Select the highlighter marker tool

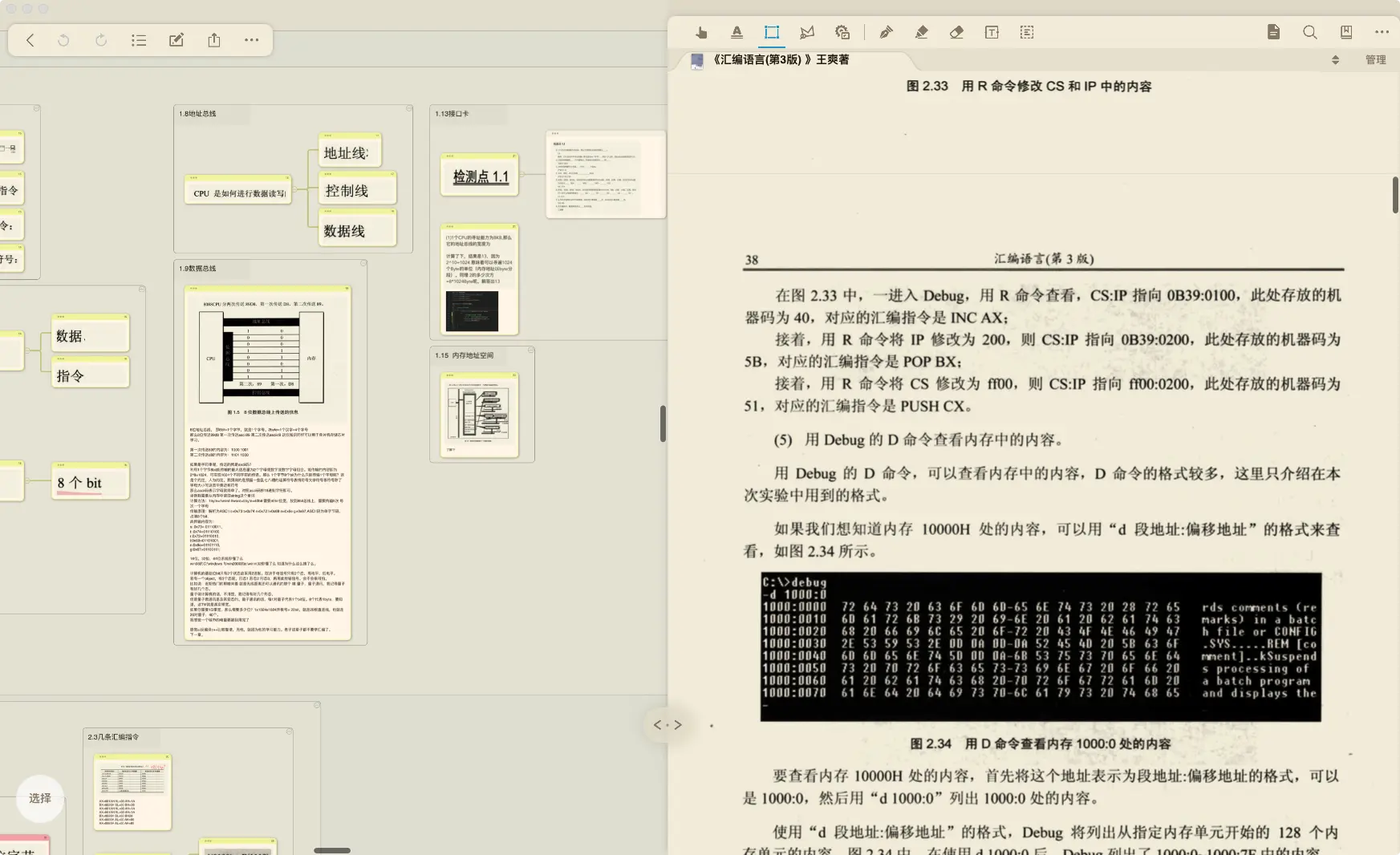tap(921, 32)
